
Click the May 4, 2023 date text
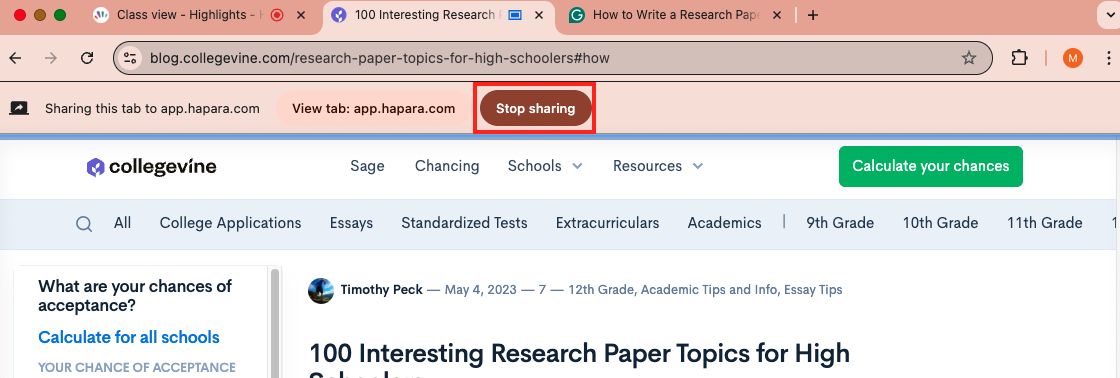481,290
